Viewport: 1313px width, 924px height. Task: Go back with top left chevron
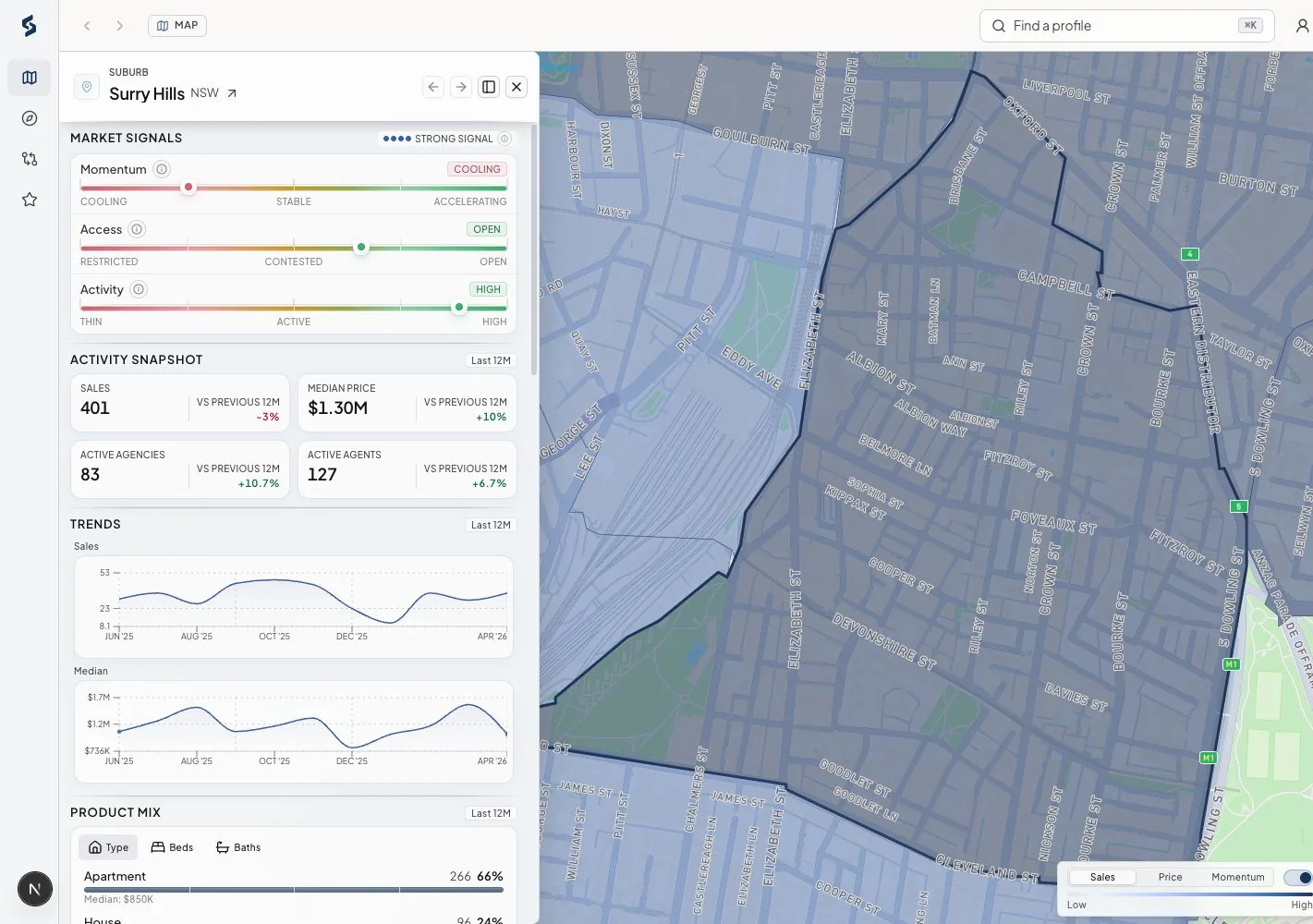(87, 26)
